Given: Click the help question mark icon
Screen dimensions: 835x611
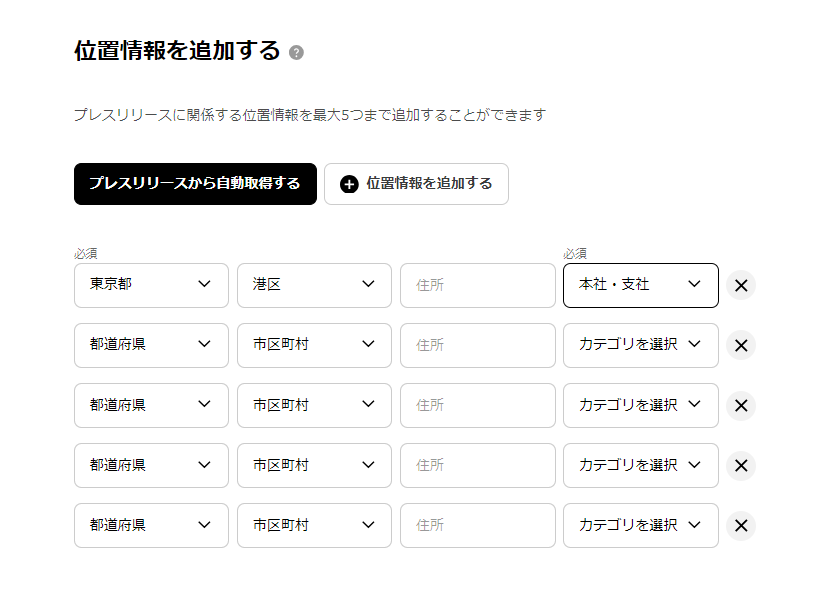Looking at the screenshot, I should (x=296, y=52).
